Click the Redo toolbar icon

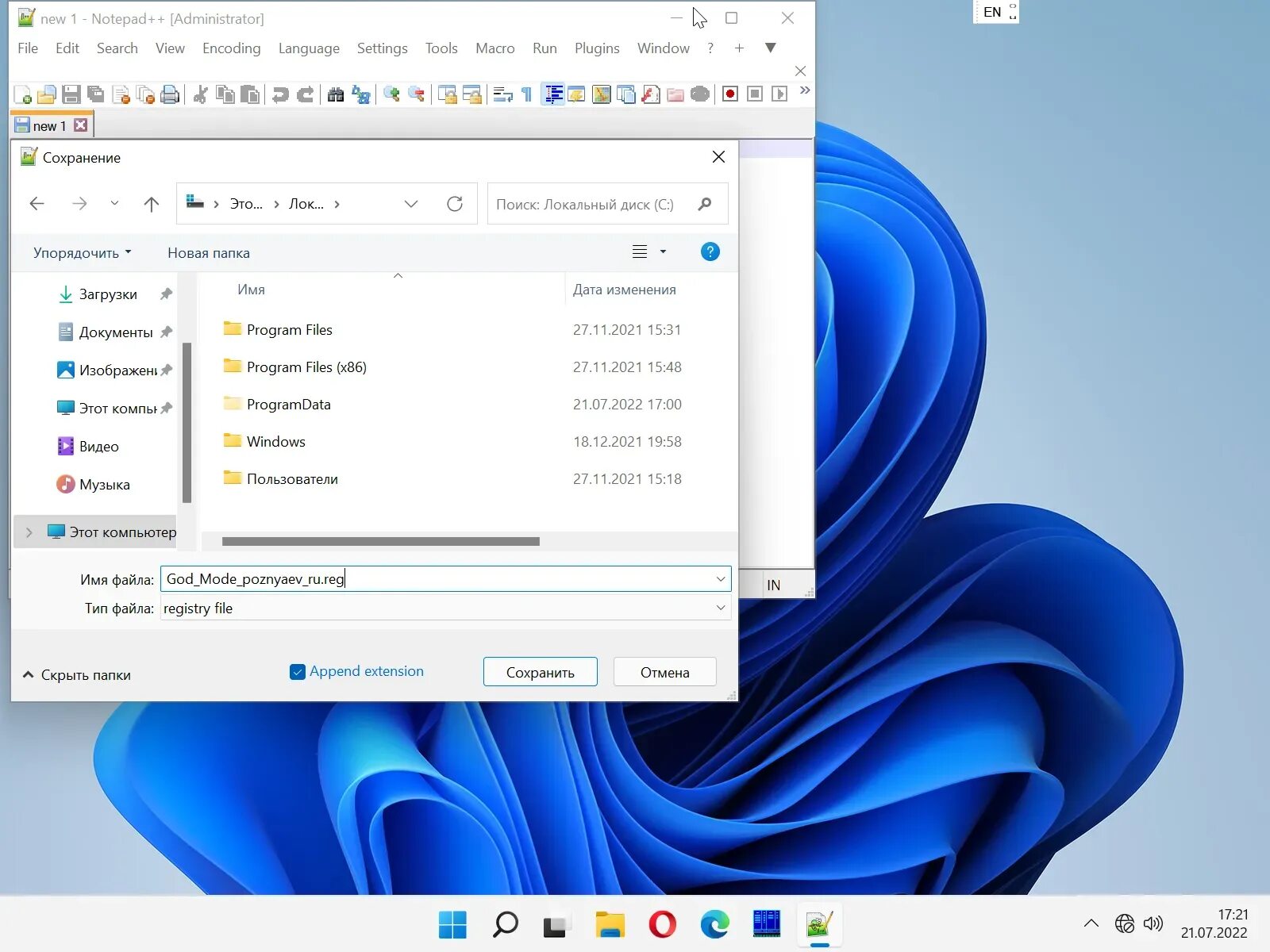point(305,95)
